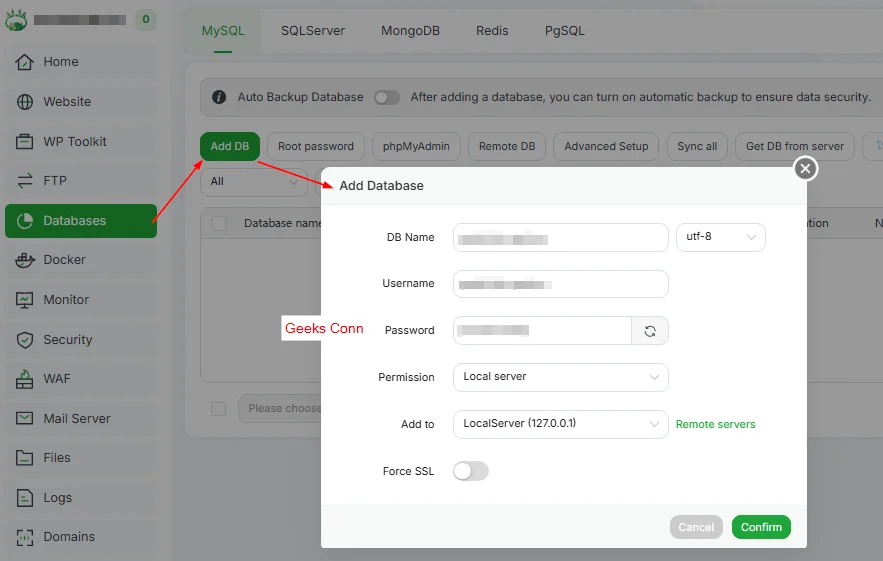
Task: Confirm adding the database
Action: point(761,527)
